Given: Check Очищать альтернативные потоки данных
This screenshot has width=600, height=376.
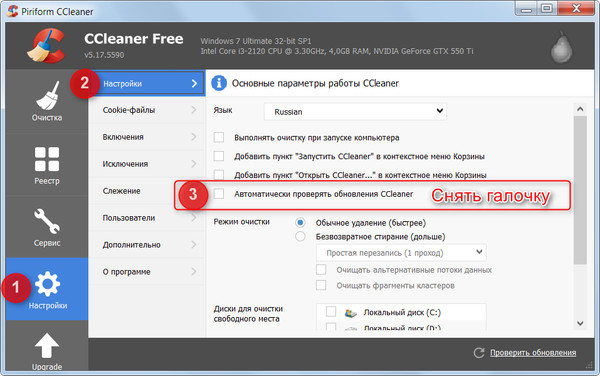Looking at the screenshot, I should pyautogui.click(x=321, y=270).
